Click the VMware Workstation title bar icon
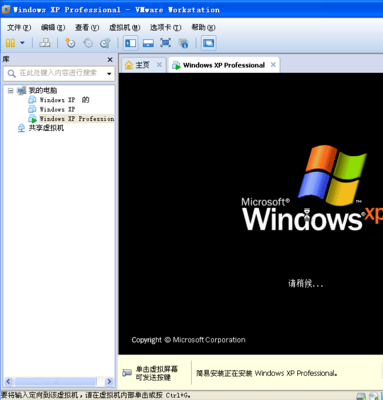Screen dimensions: 383x400 6,9
